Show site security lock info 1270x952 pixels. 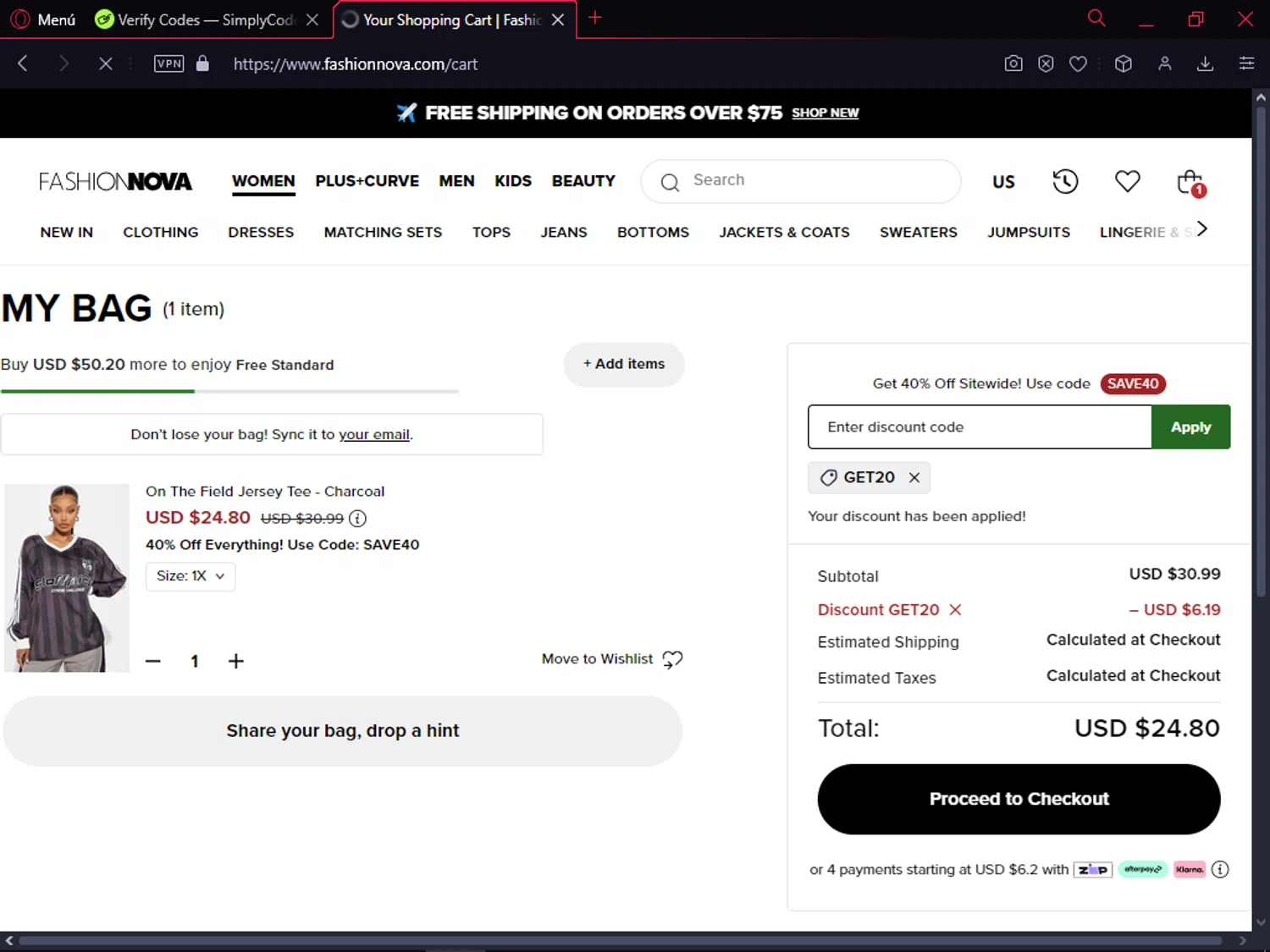point(202,63)
